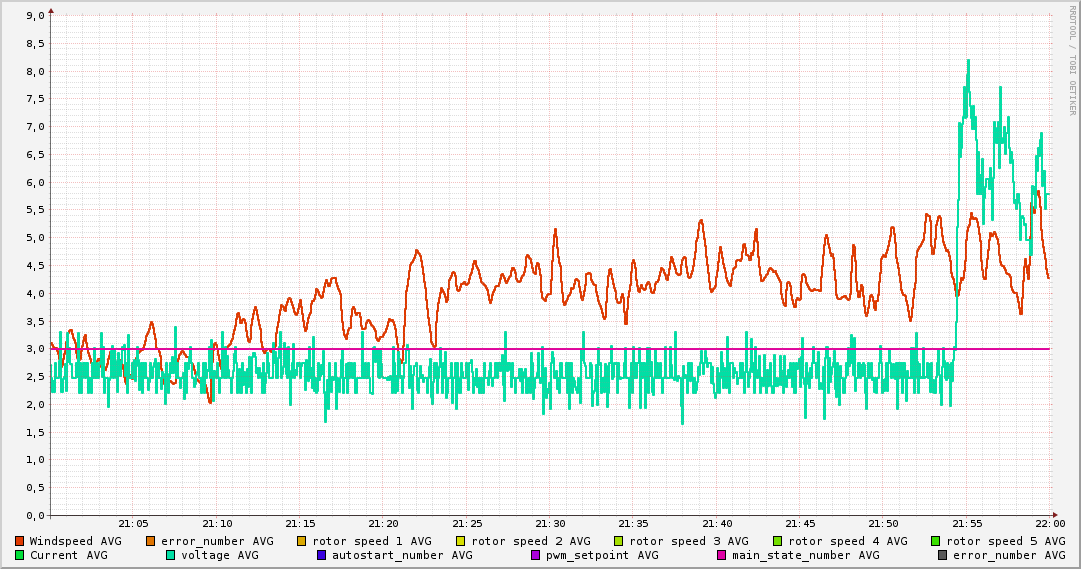Click the orange error_number AVG legend swatch
Image resolution: width=1081 pixels, height=569 pixels.
coord(151,541)
